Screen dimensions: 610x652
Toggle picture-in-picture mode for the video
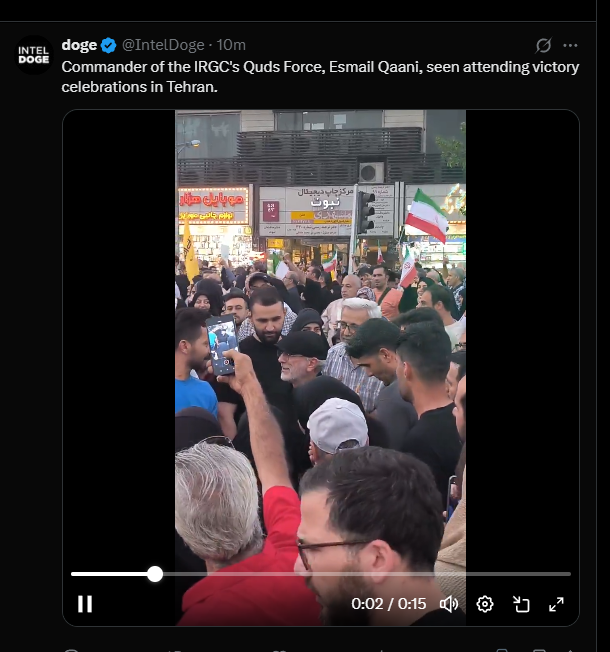(521, 604)
